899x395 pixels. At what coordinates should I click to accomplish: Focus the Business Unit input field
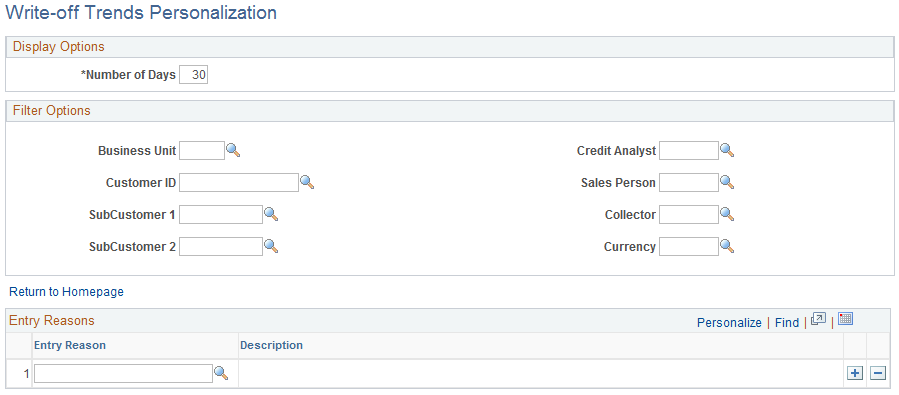click(202, 151)
